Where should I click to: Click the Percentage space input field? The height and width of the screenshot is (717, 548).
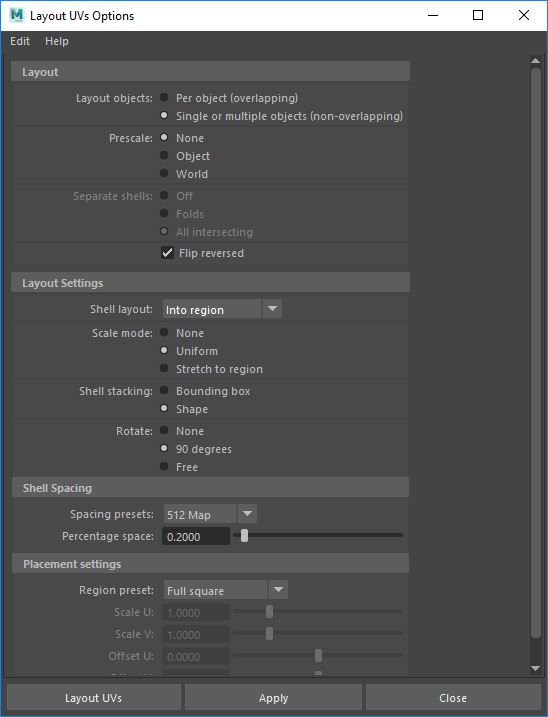(x=196, y=536)
